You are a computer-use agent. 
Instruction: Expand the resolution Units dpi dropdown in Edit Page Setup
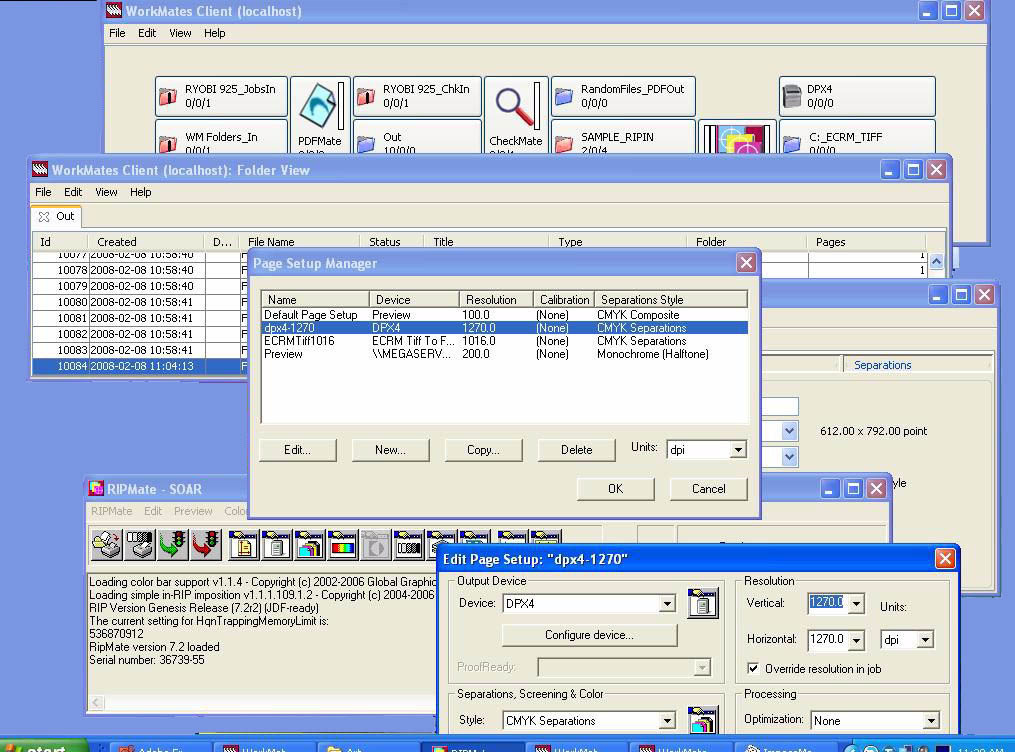[926, 640]
